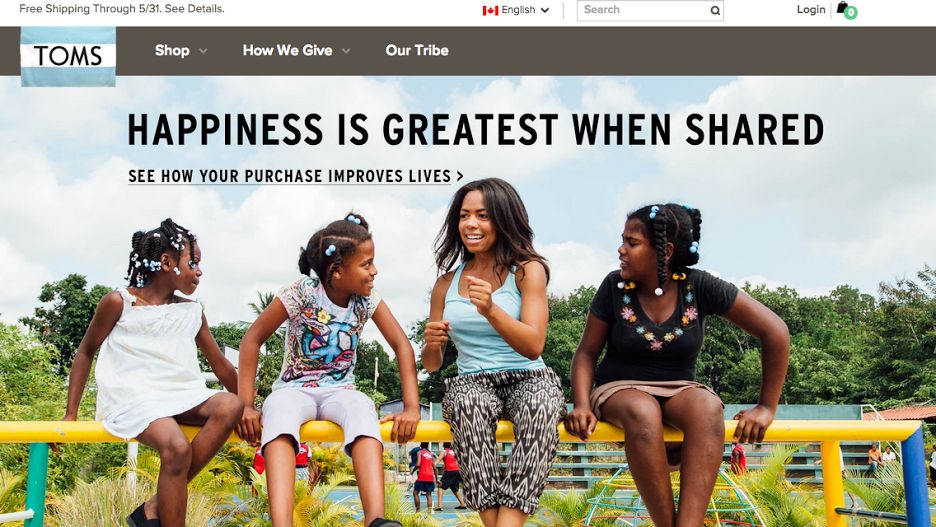Expand the chevron next to Shop
936x527 pixels.
203,51
